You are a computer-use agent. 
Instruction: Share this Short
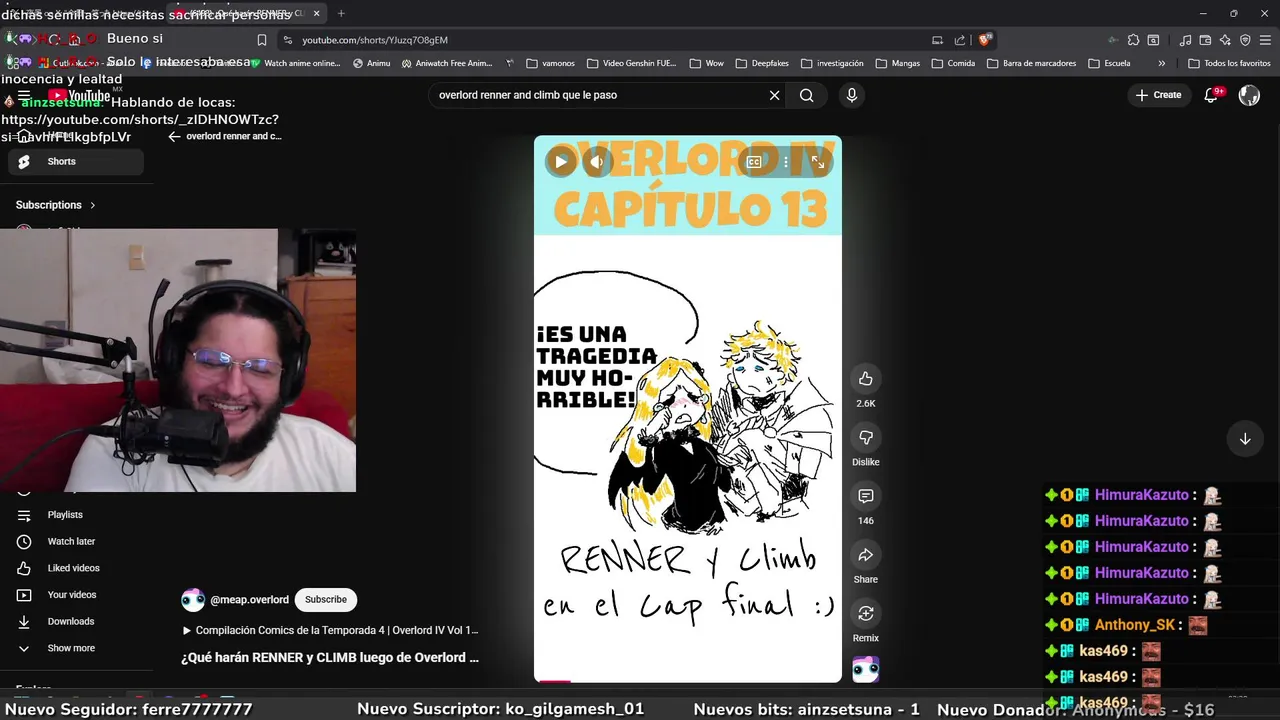866,555
